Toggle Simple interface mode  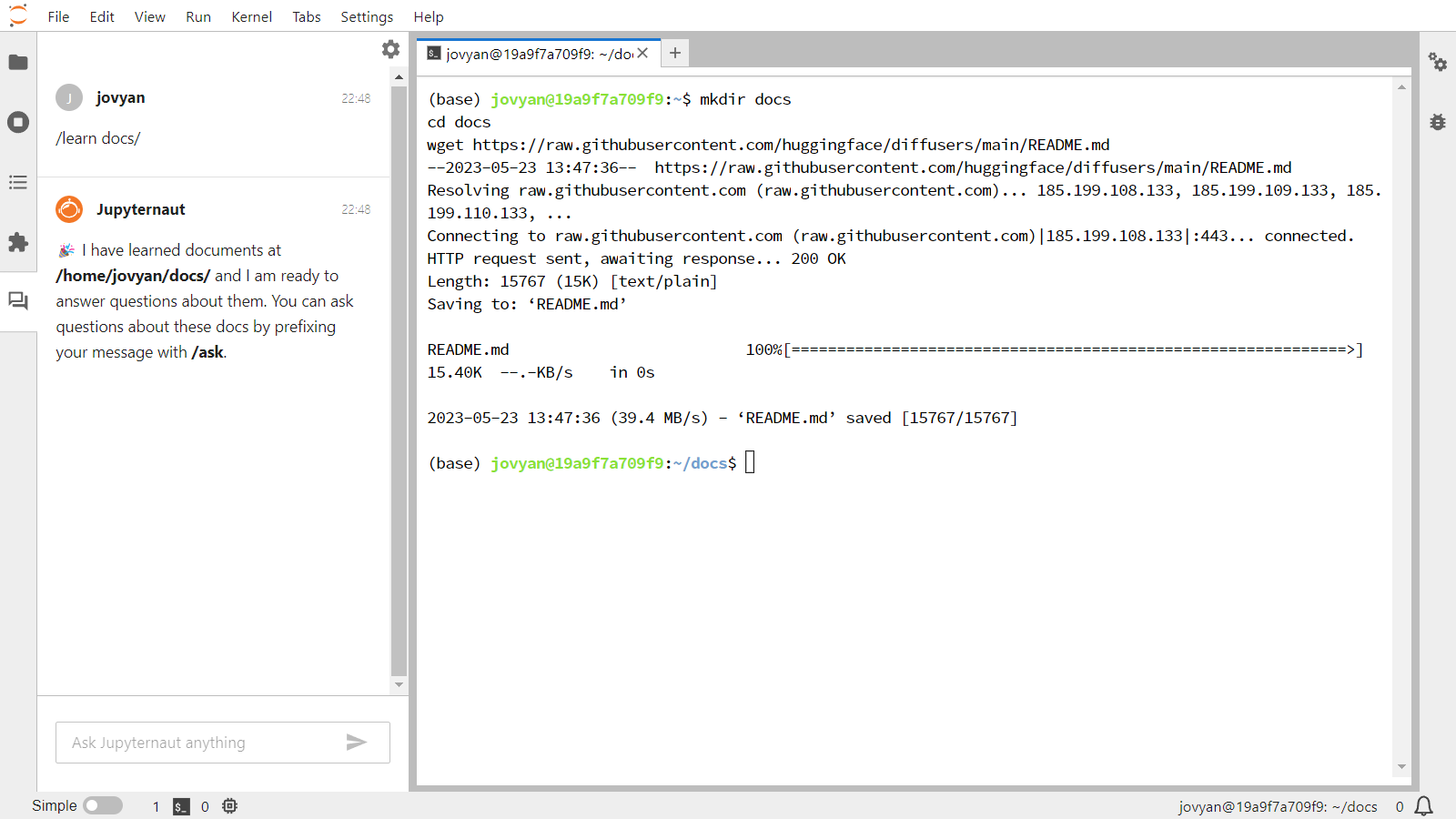(x=103, y=805)
